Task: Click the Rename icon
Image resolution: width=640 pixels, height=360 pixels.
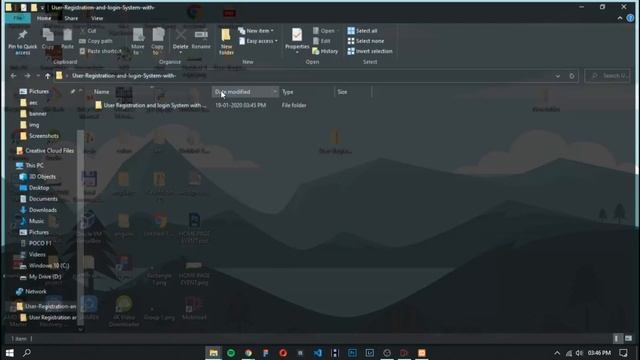Action: coord(201,39)
